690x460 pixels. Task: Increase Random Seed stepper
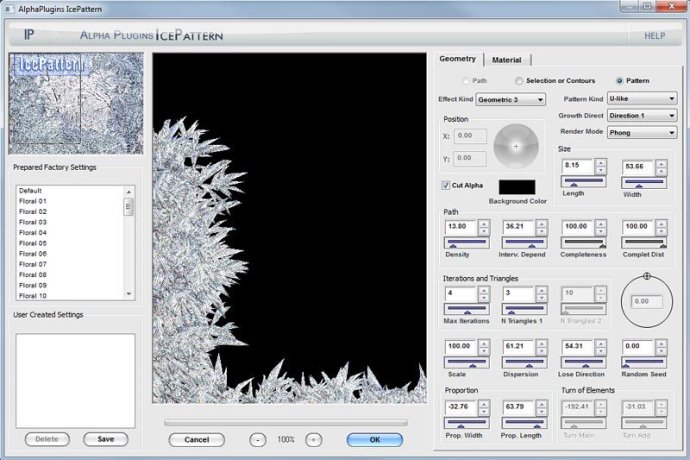tap(661, 343)
